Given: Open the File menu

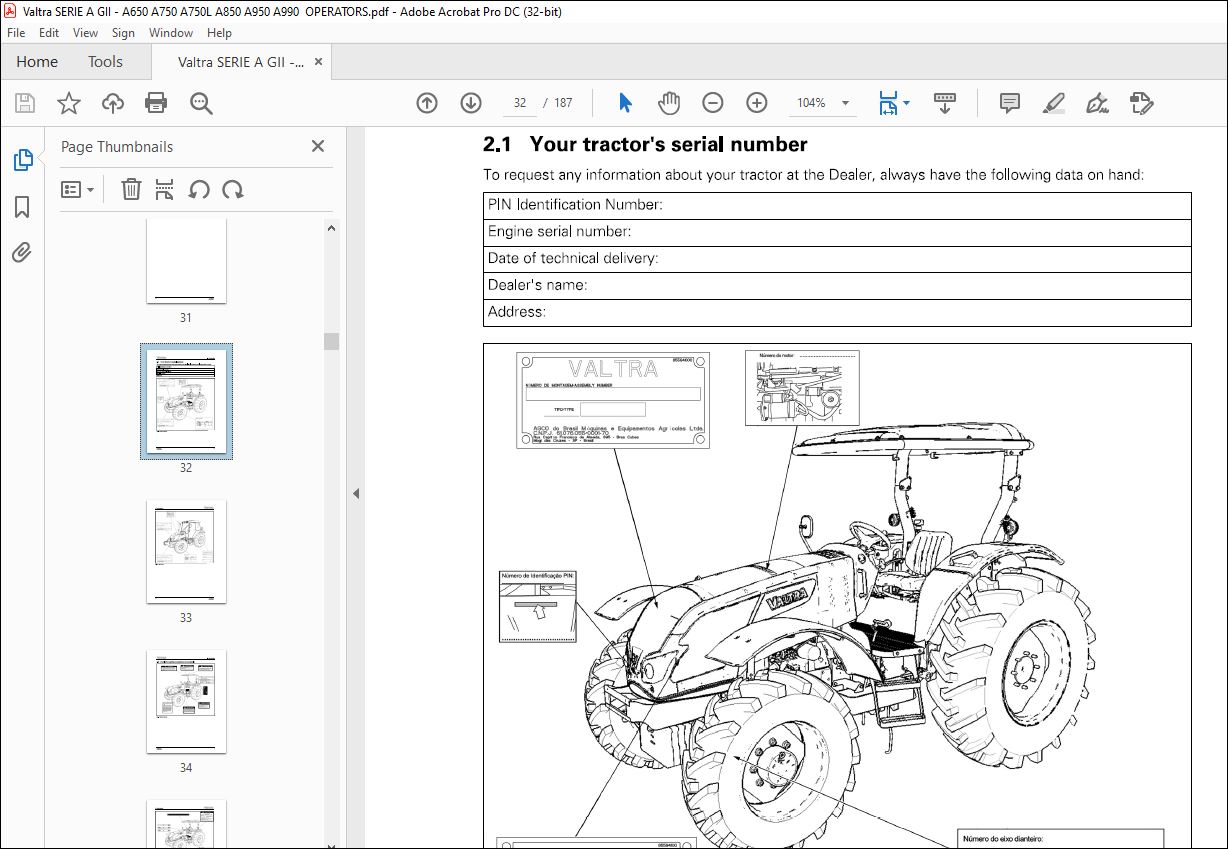Looking at the screenshot, I should point(16,33).
